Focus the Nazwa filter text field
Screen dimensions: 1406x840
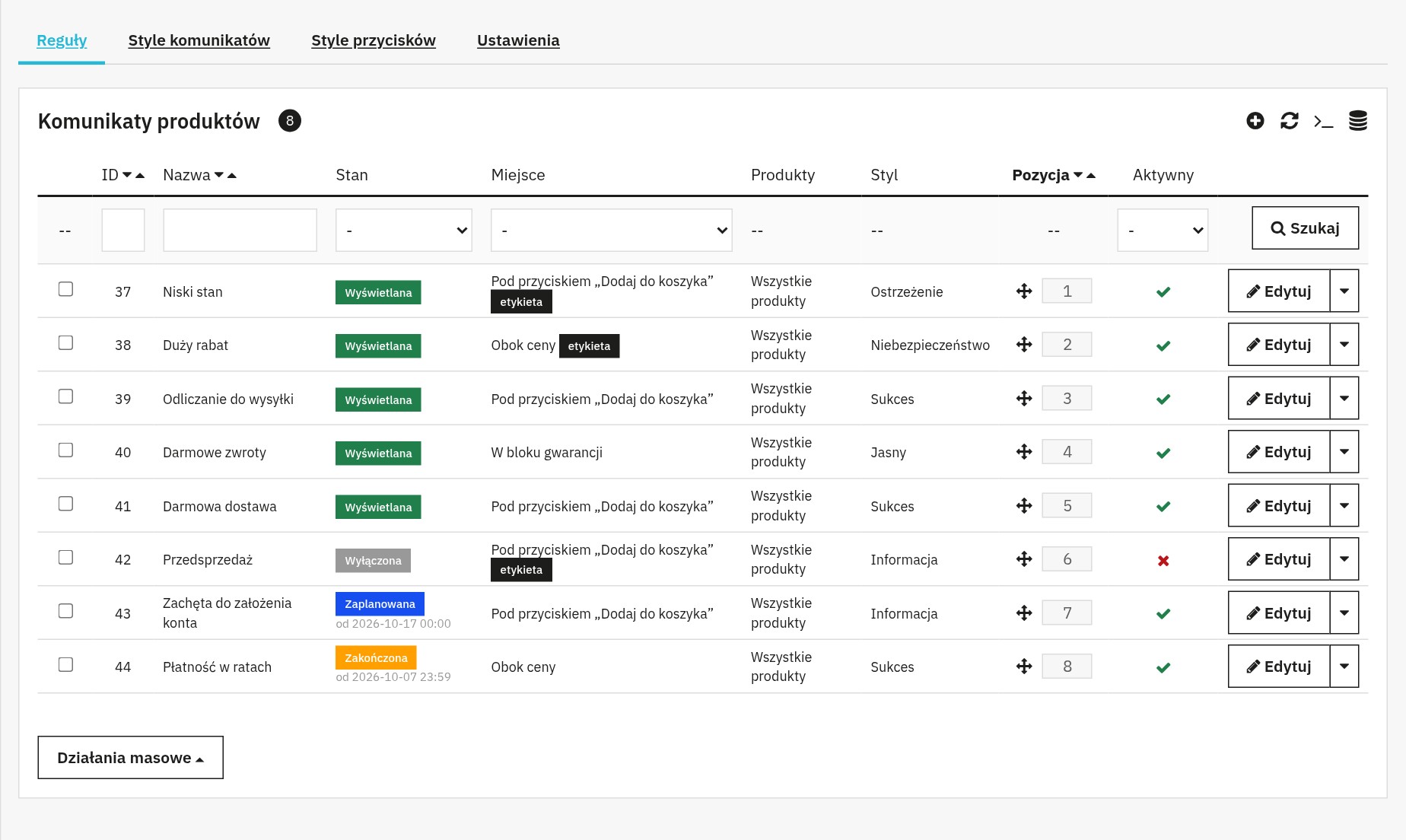240,231
